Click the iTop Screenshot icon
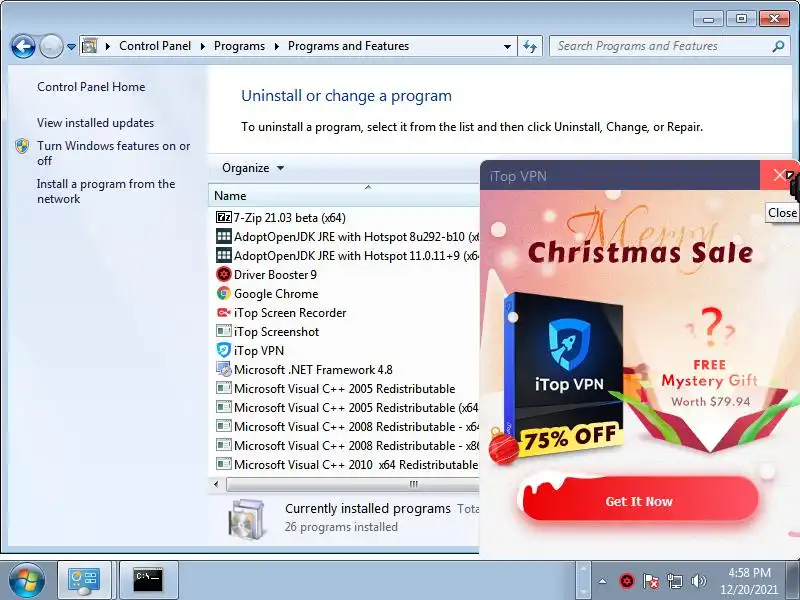 223,331
